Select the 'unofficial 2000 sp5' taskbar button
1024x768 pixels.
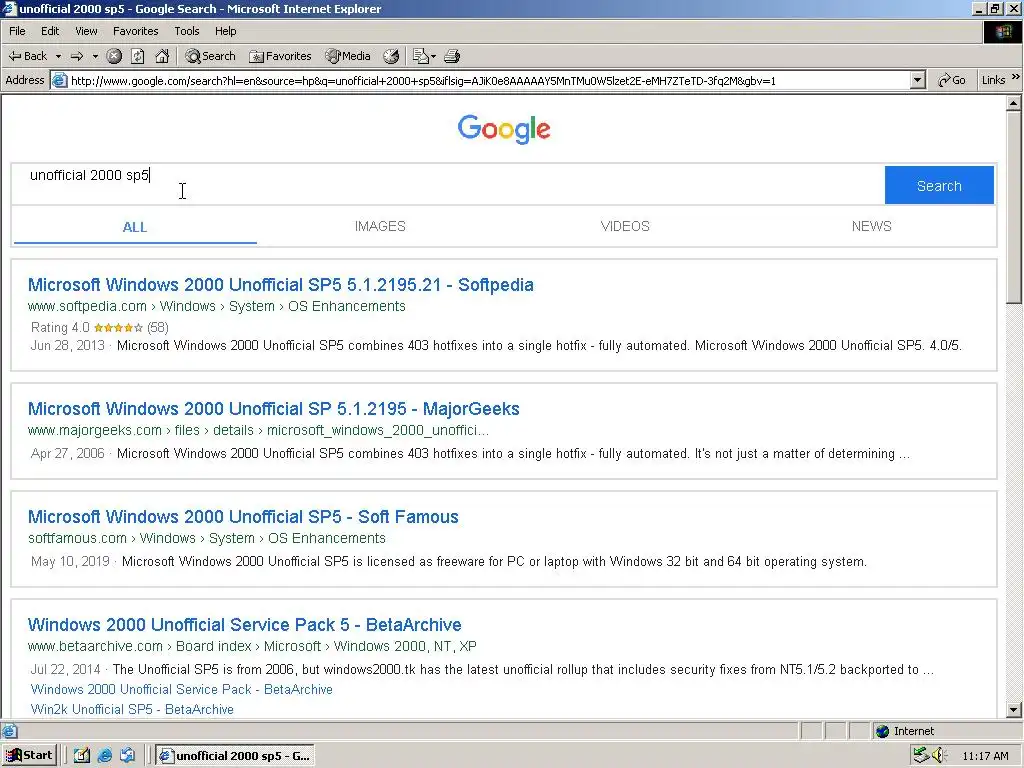[236, 756]
